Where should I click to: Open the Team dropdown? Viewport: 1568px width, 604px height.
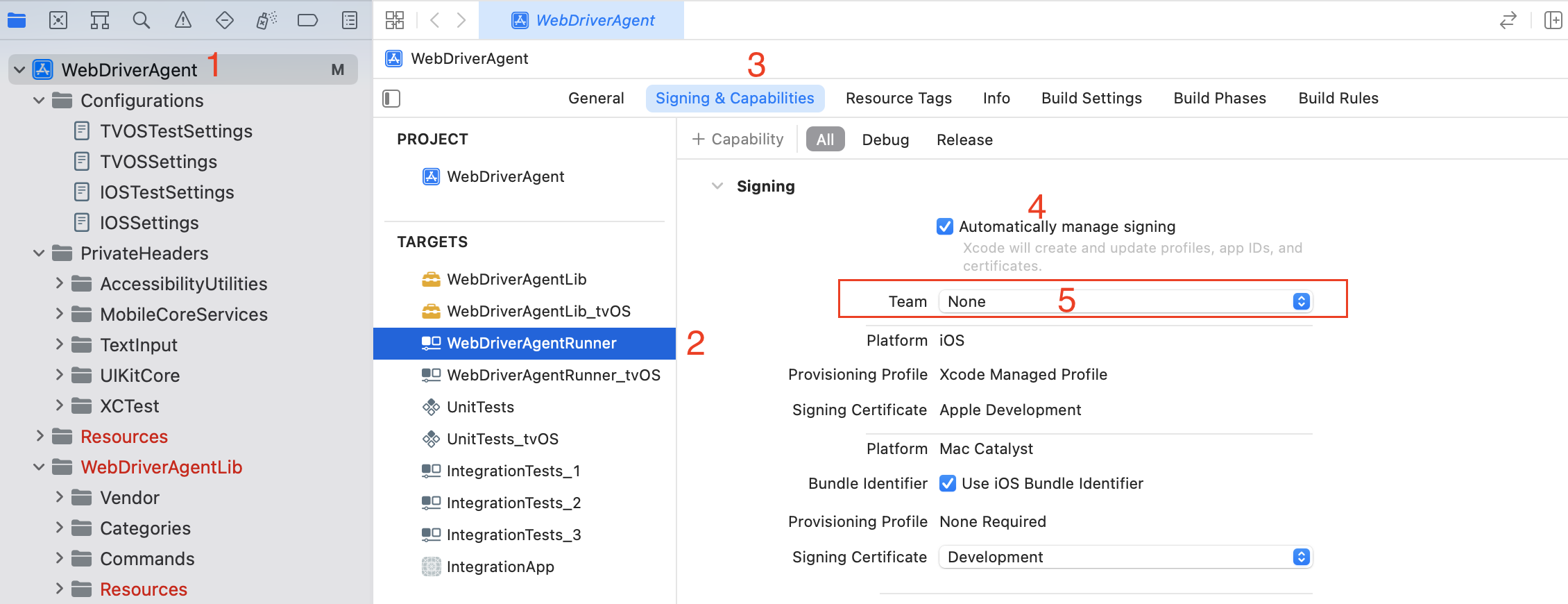(x=1125, y=301)
